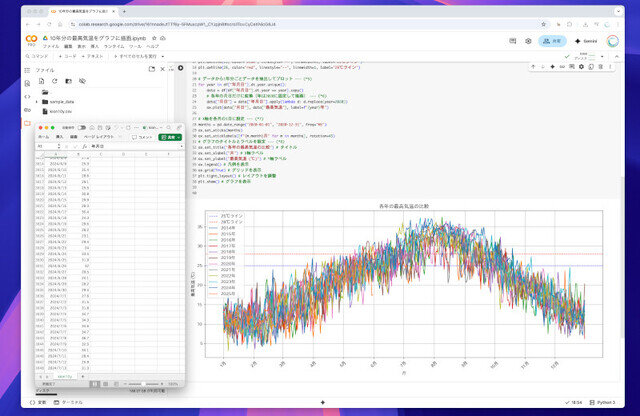Open the find and replace sidebar icon
The width and height of the screenshot is (640, 416).
tap(27, 83)
